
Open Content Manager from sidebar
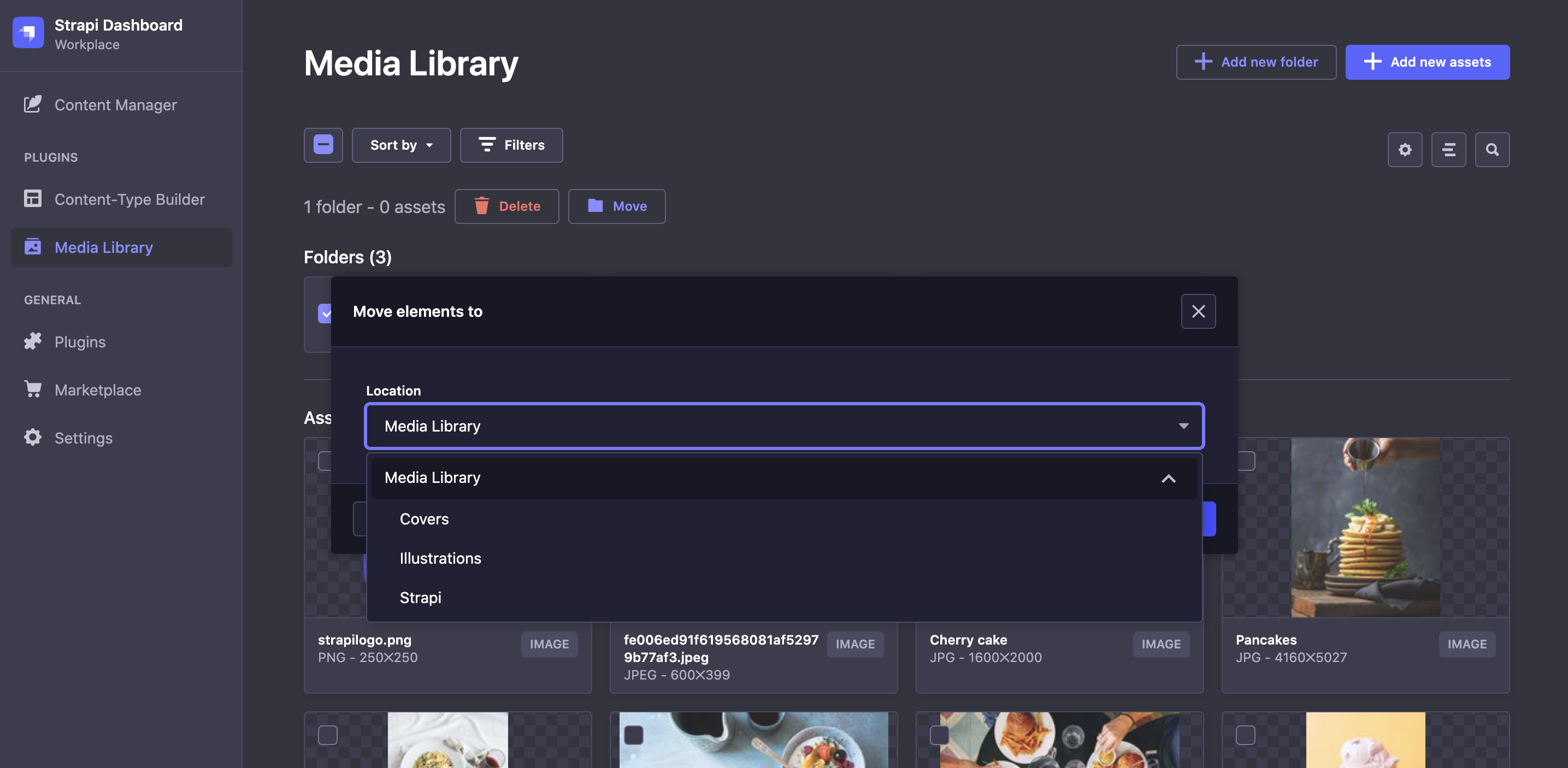coord(115,105)
